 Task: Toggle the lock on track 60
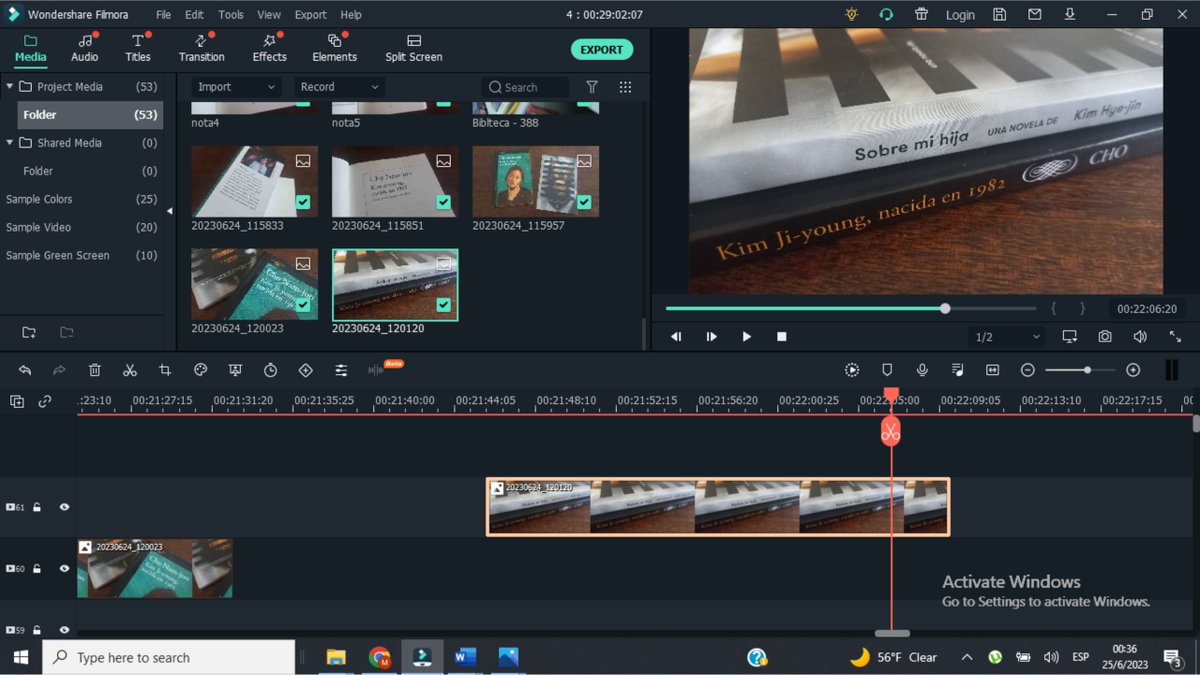[x=37, y=569]
